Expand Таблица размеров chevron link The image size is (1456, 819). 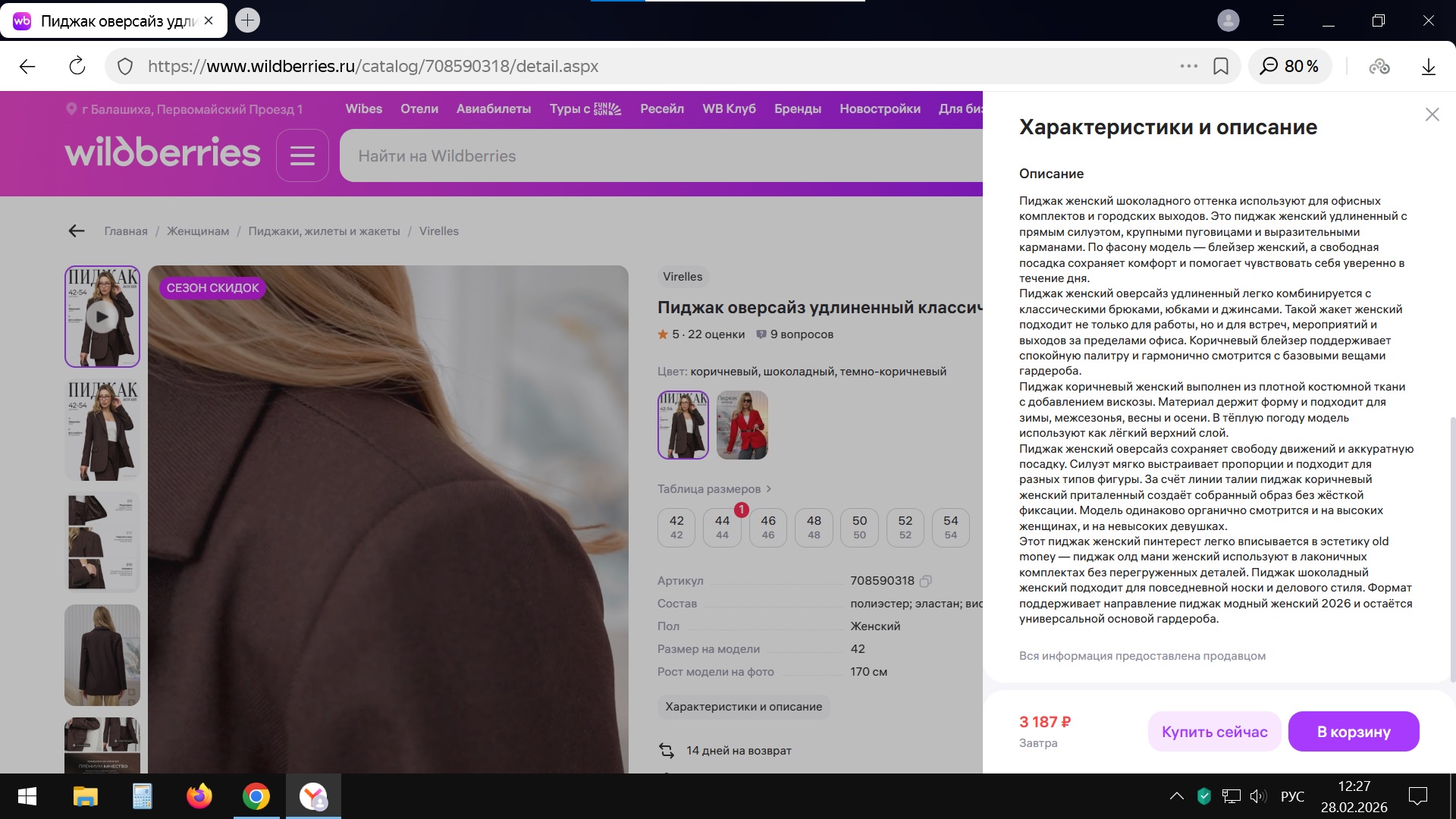pyautogui.click(x=768, y=489)
